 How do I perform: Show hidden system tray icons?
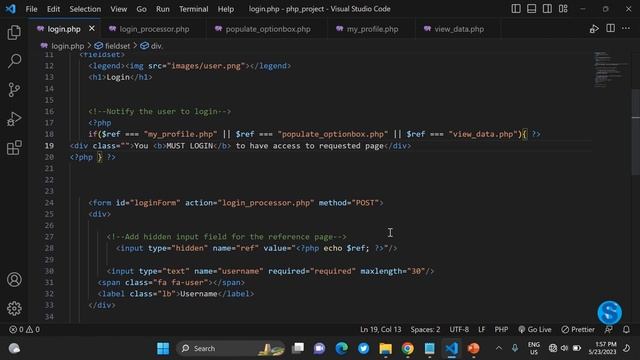coord(499,348)
